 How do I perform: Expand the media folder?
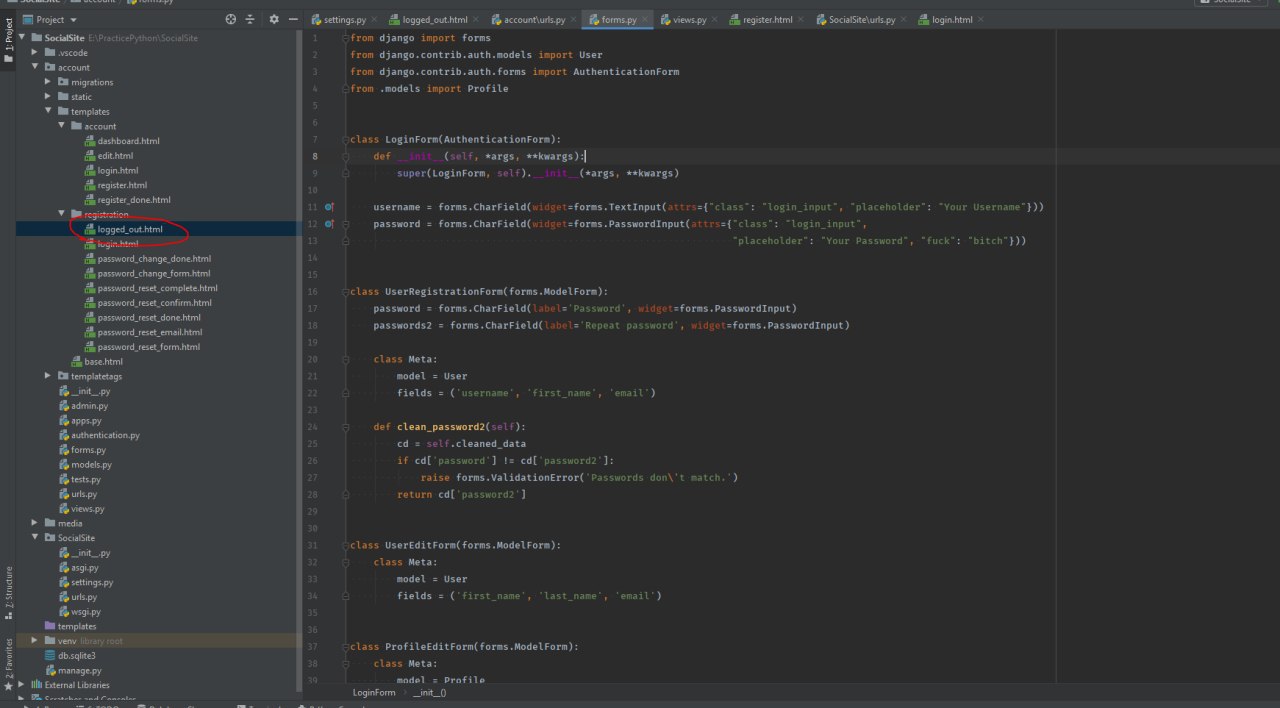pos(35,523)
